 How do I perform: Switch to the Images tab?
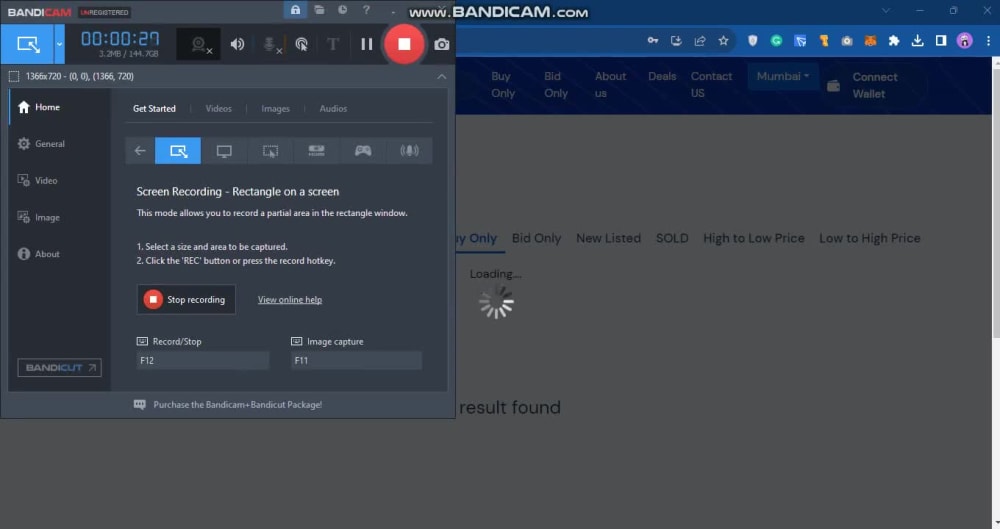tap(275, 108)
